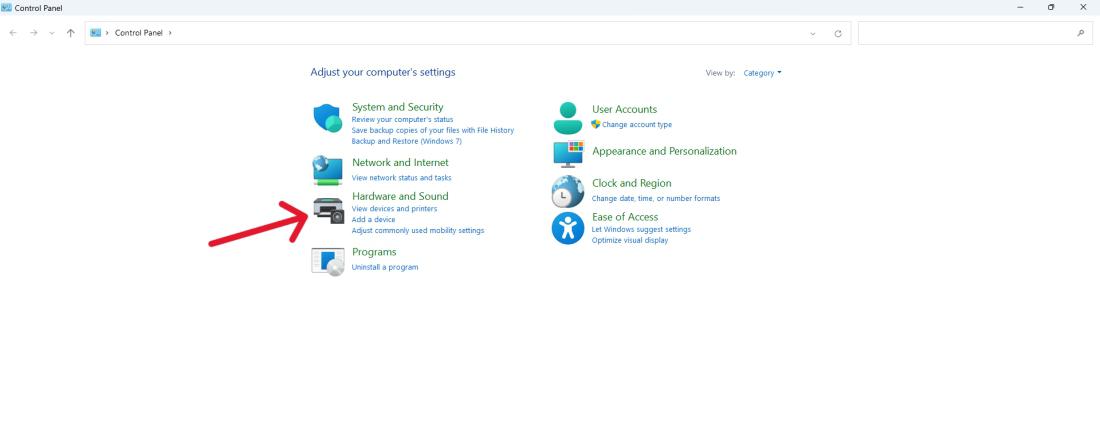This screenshot has height=446, width=1100.
Task: Open User Accounts heading link
Action: (x=624, y=109)
